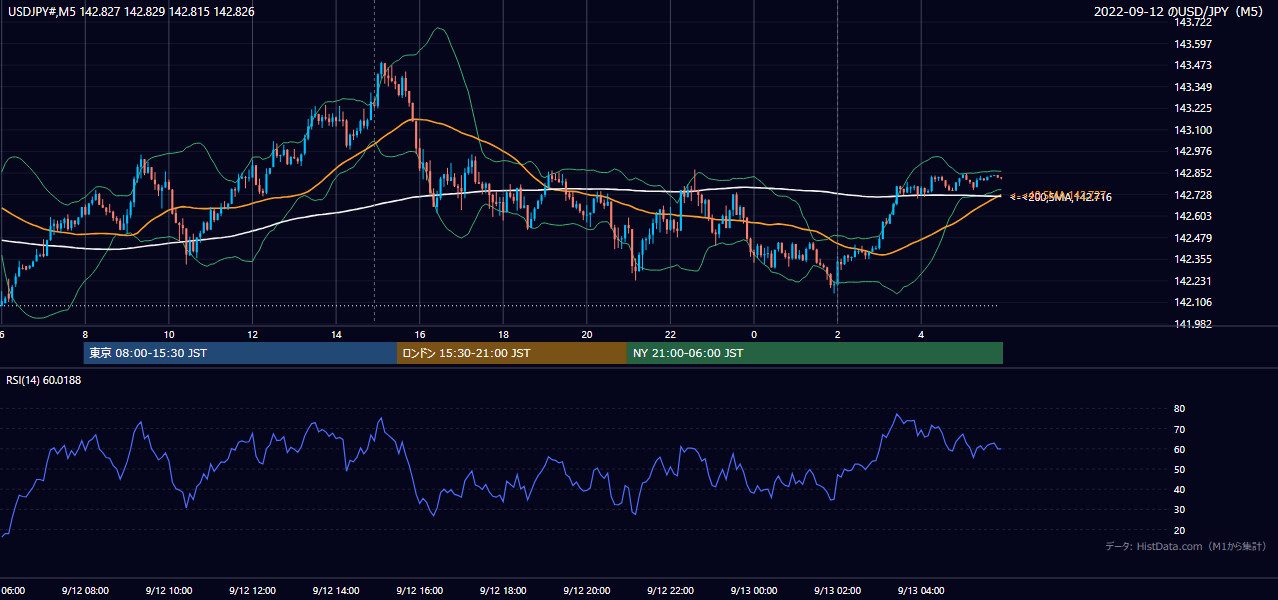Click the 9/12 22:00 date label
Viewport: 1278px width, 600px height.
click(670, 590)
